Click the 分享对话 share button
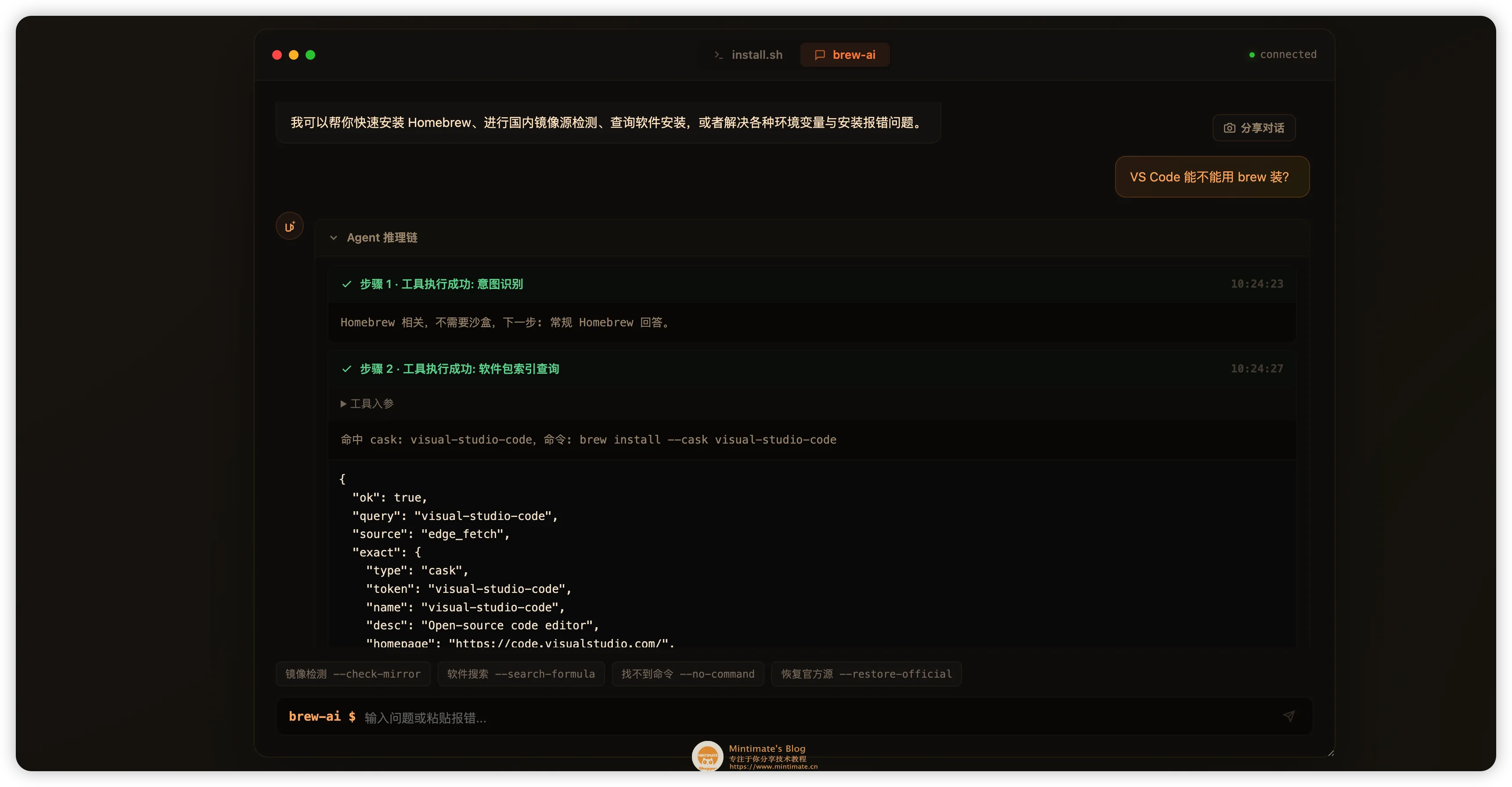The image size is (1512, 787). click(1254, 127)
